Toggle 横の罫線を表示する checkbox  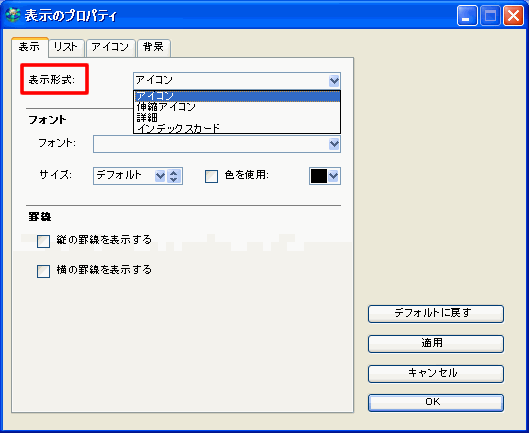[44, 271]
